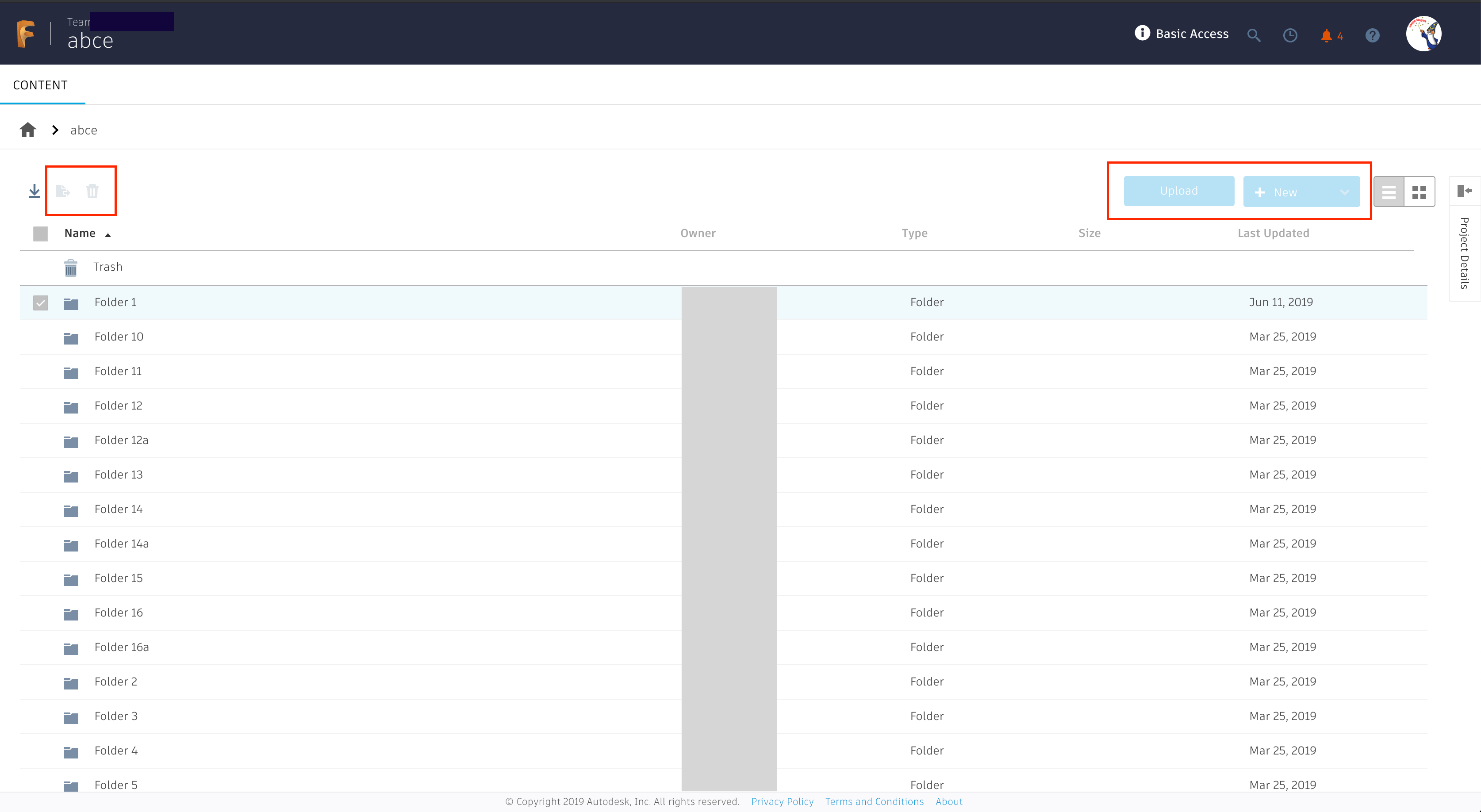Open Folder 10
The width and height of the screenshot is (1481, 812).
click(119, 337)
